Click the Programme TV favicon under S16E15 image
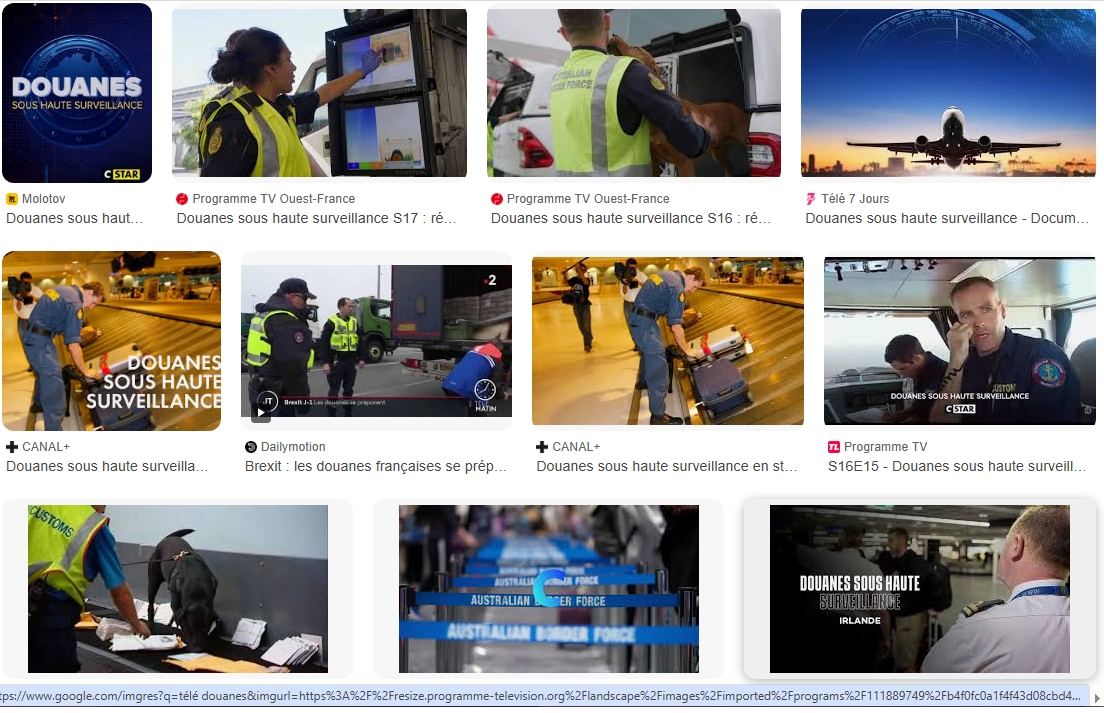 [834, 447]
